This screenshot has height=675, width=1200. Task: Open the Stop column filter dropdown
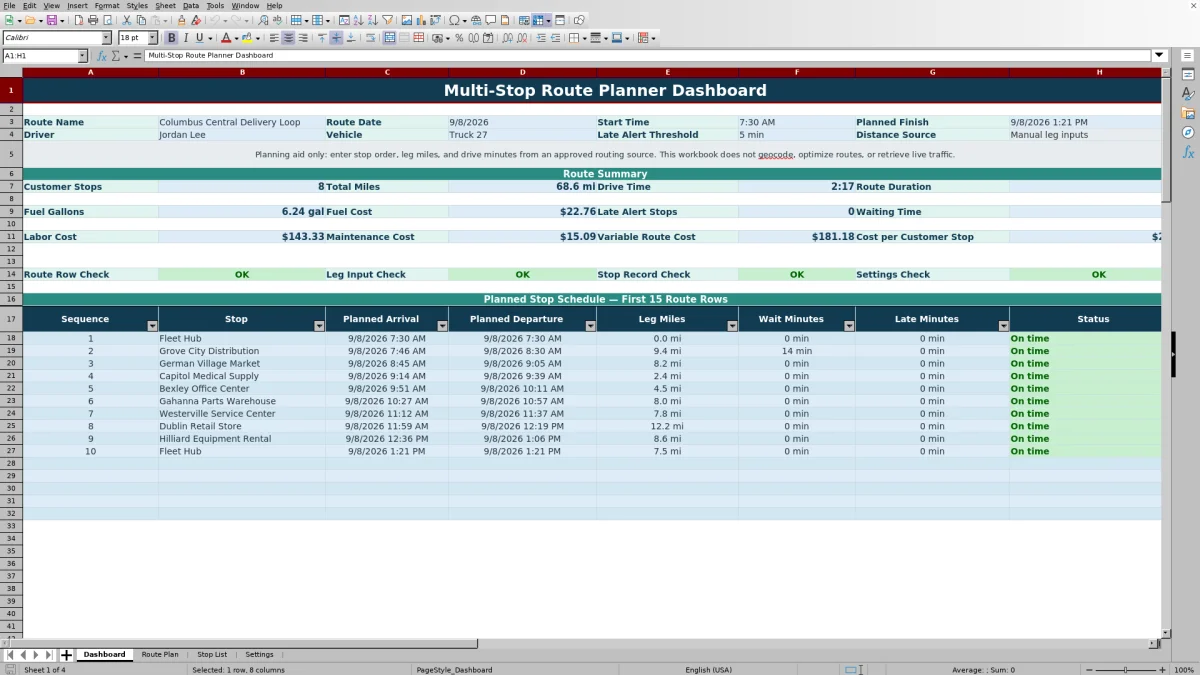[x=319, y=326]
